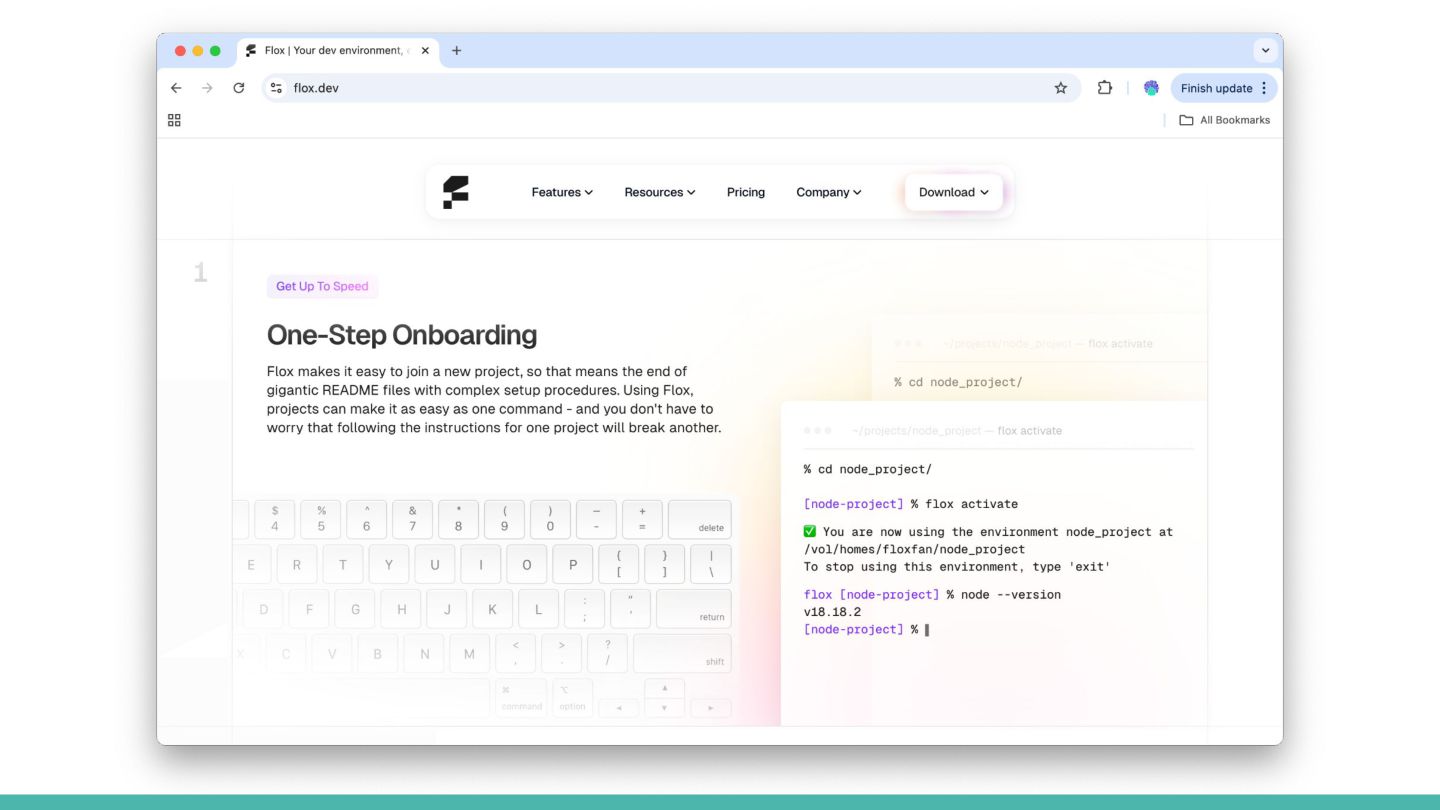The image size is (1440, 810).
Task: Click the Flox logo in the navbar
Action: [456, 192]
